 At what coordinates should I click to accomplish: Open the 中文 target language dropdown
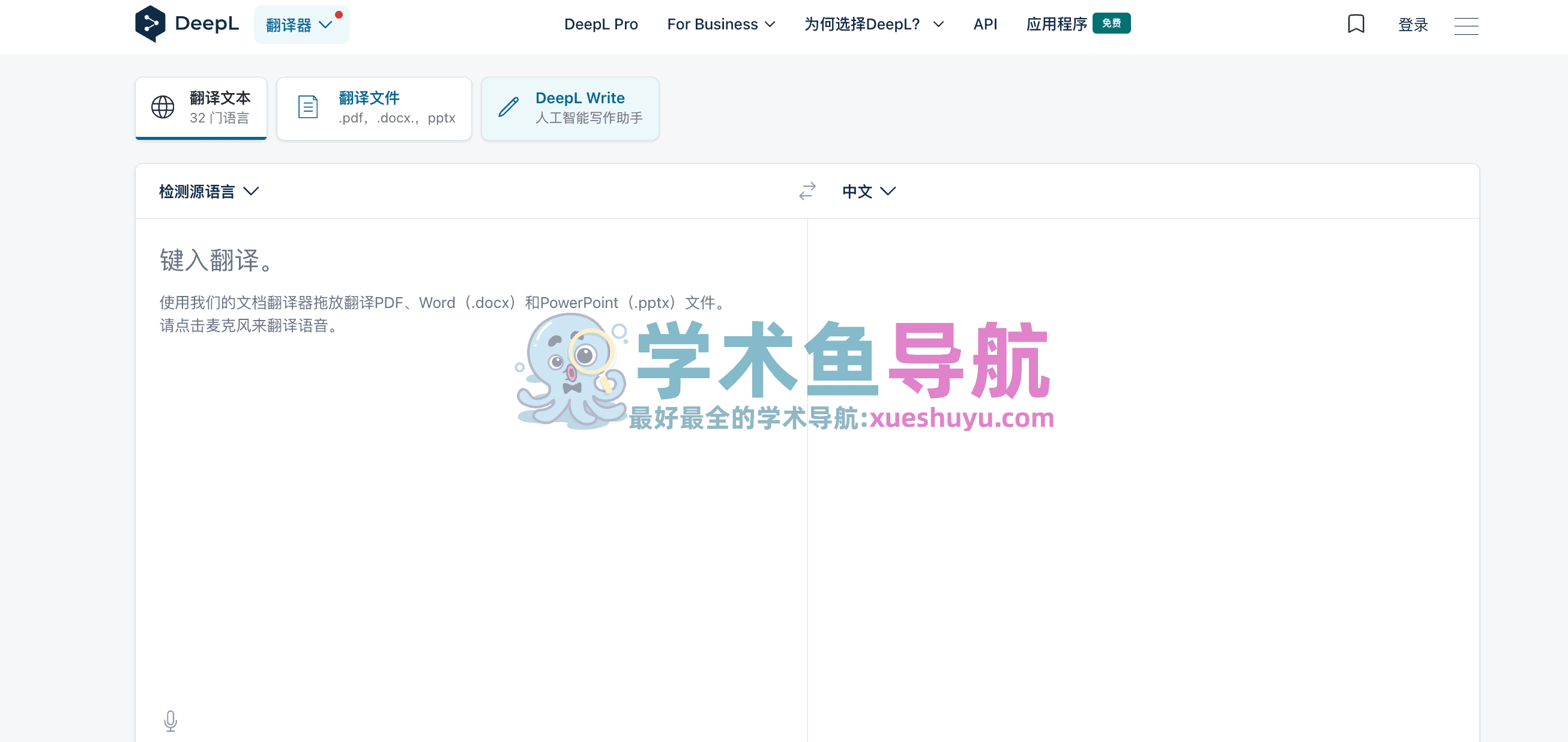869,191
